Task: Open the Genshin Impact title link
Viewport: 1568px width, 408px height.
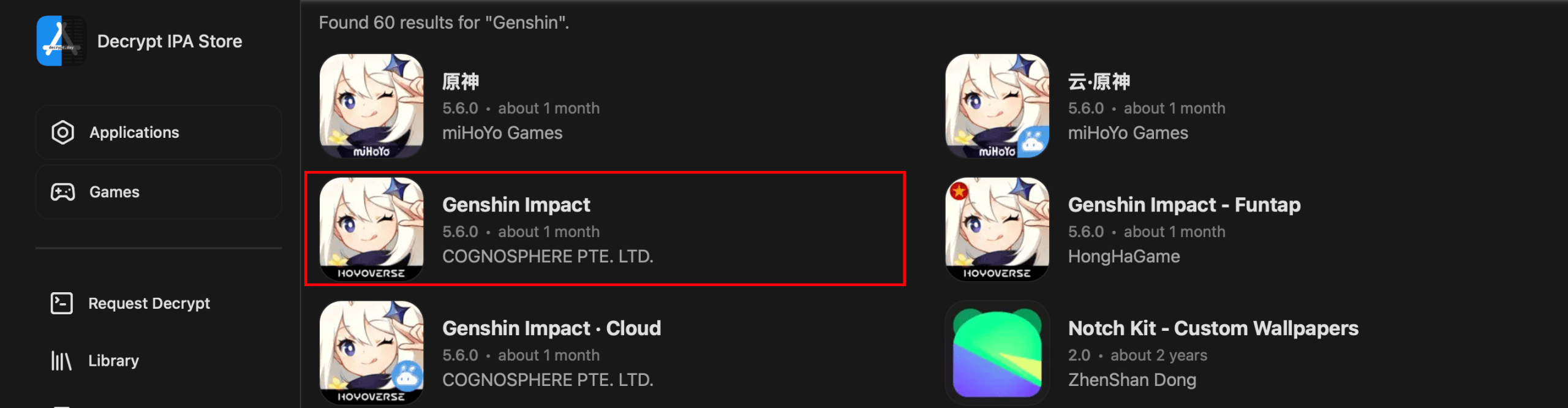Action: click(516, 205)
